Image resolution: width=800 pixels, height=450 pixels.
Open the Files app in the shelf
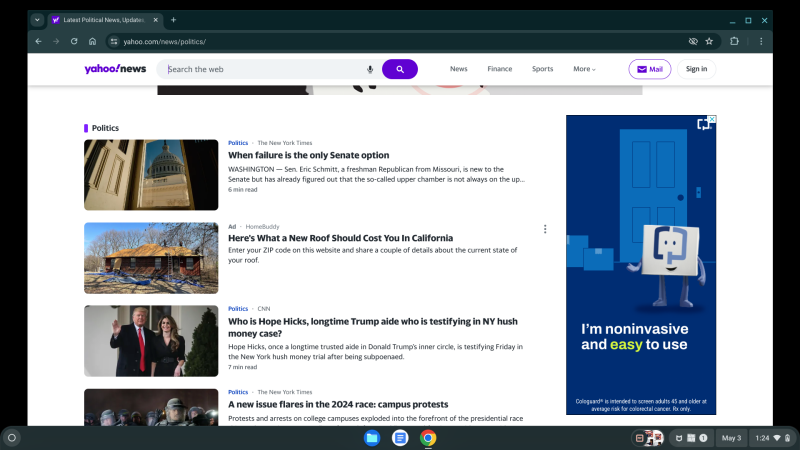(x=372, y=438)
